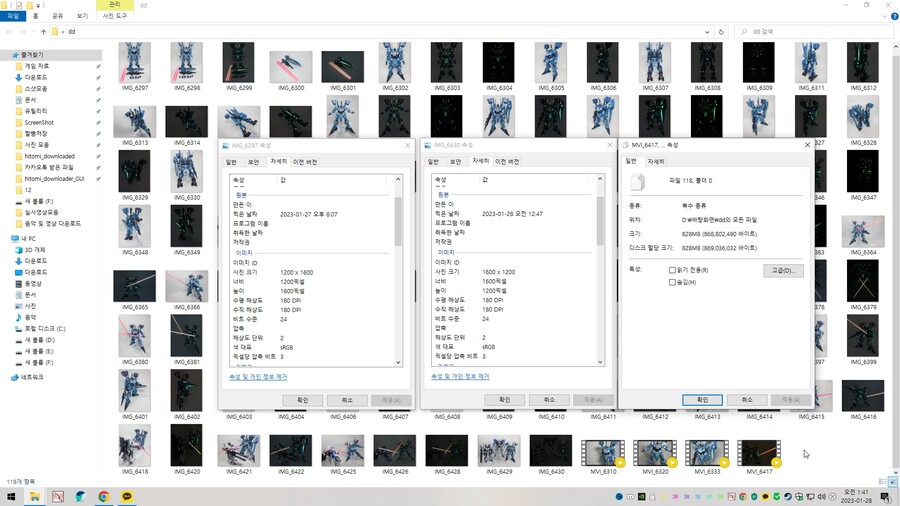Viewport: 900px width, 506px height.
Task: Enable 읽기 전용(R) read-only checkbox
Action: point(672,270)
